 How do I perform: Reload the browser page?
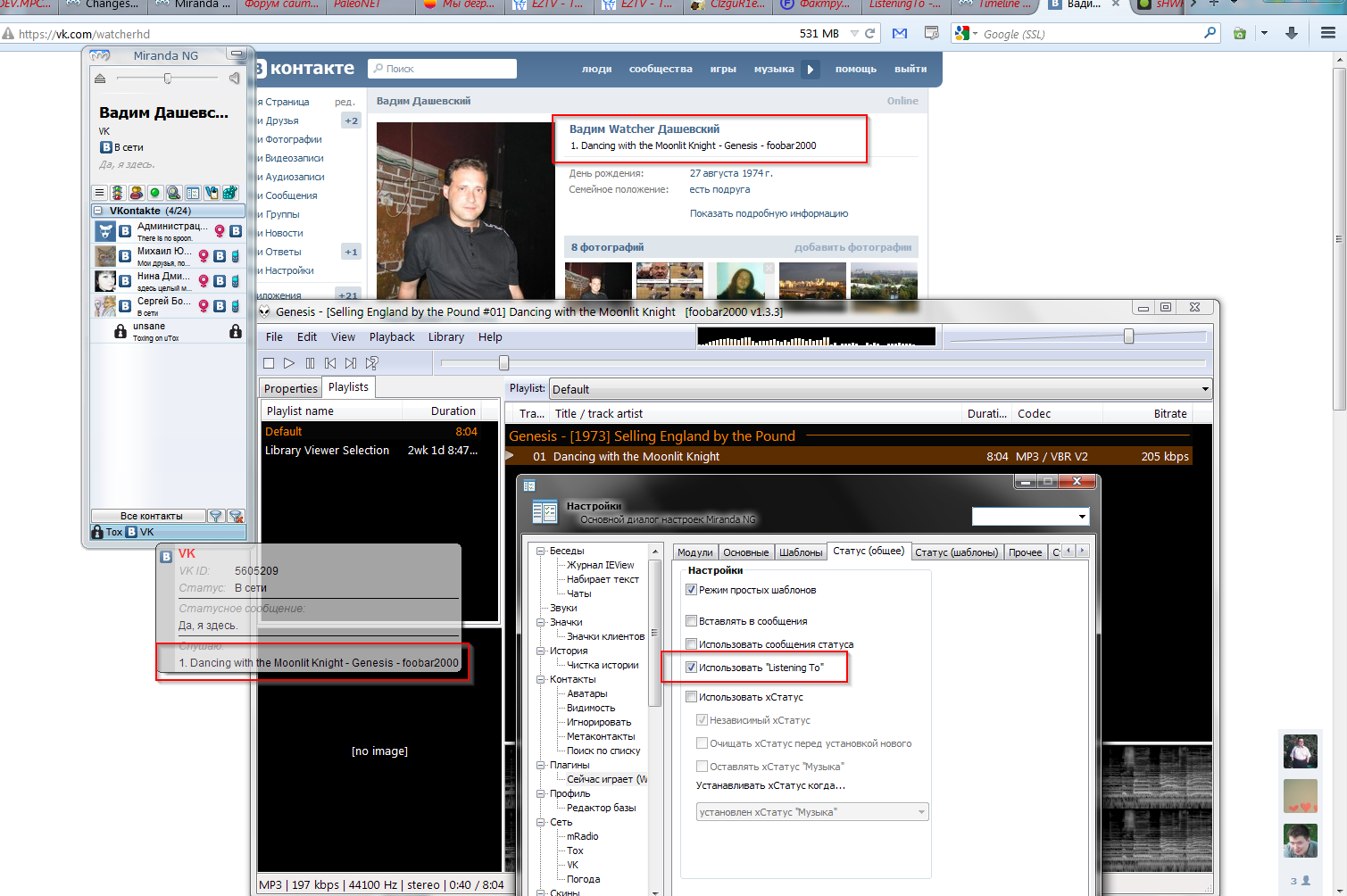click(870, 33)
